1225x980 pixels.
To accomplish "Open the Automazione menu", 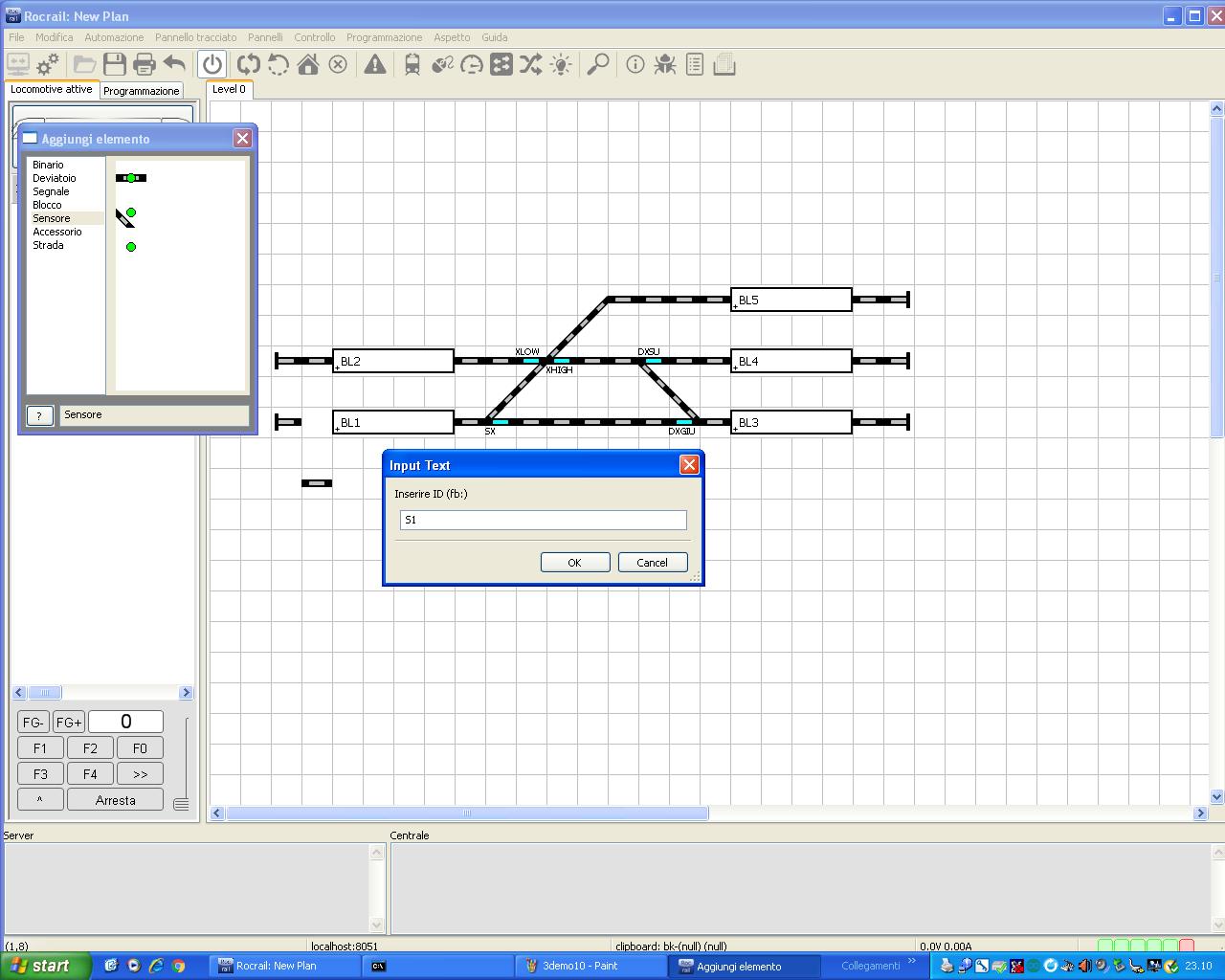I will coord(114,37).
